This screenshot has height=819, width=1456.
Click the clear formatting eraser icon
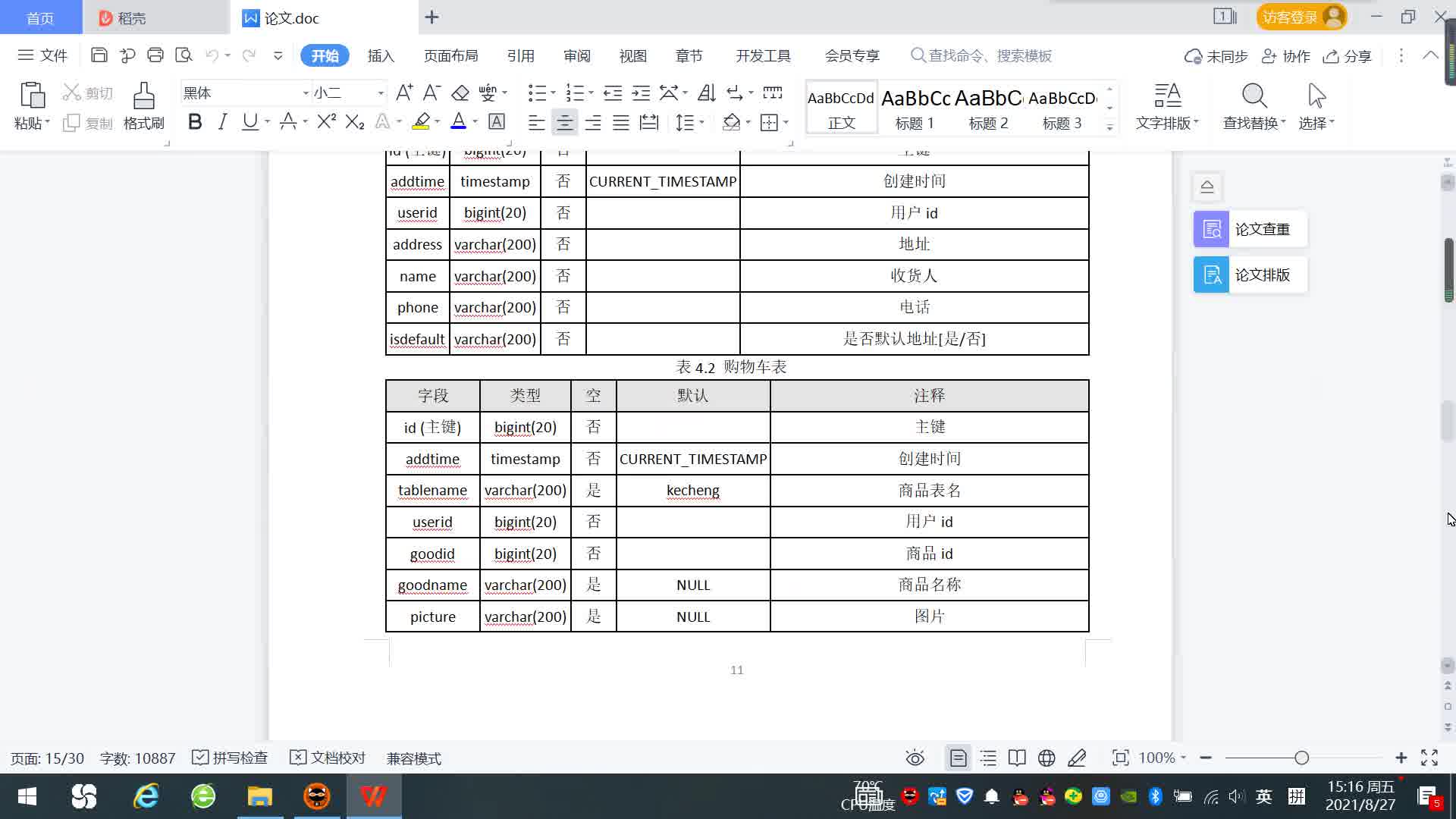tap(460, 93)
